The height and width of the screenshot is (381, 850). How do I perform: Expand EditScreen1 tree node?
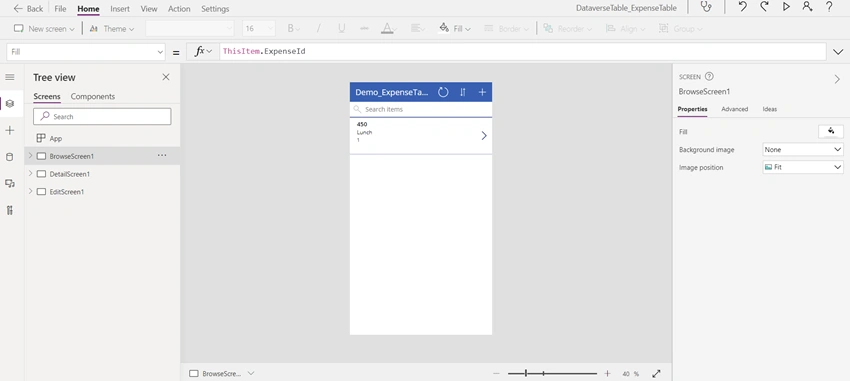coord(30,192)
